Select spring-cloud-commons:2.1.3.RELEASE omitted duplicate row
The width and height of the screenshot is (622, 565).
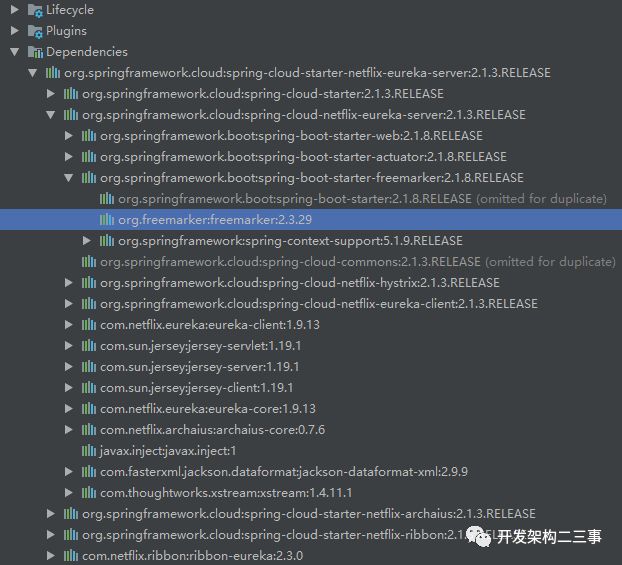[x=311, y=261]
